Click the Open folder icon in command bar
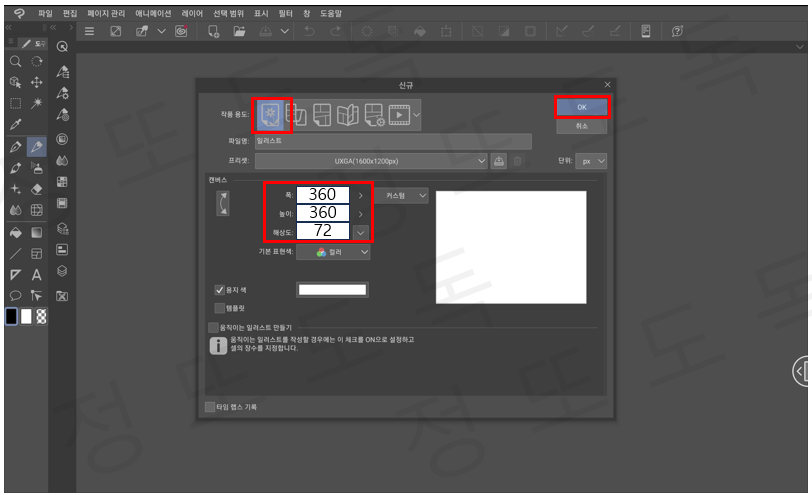Screen dimensions: 812x495 (239, 31)
